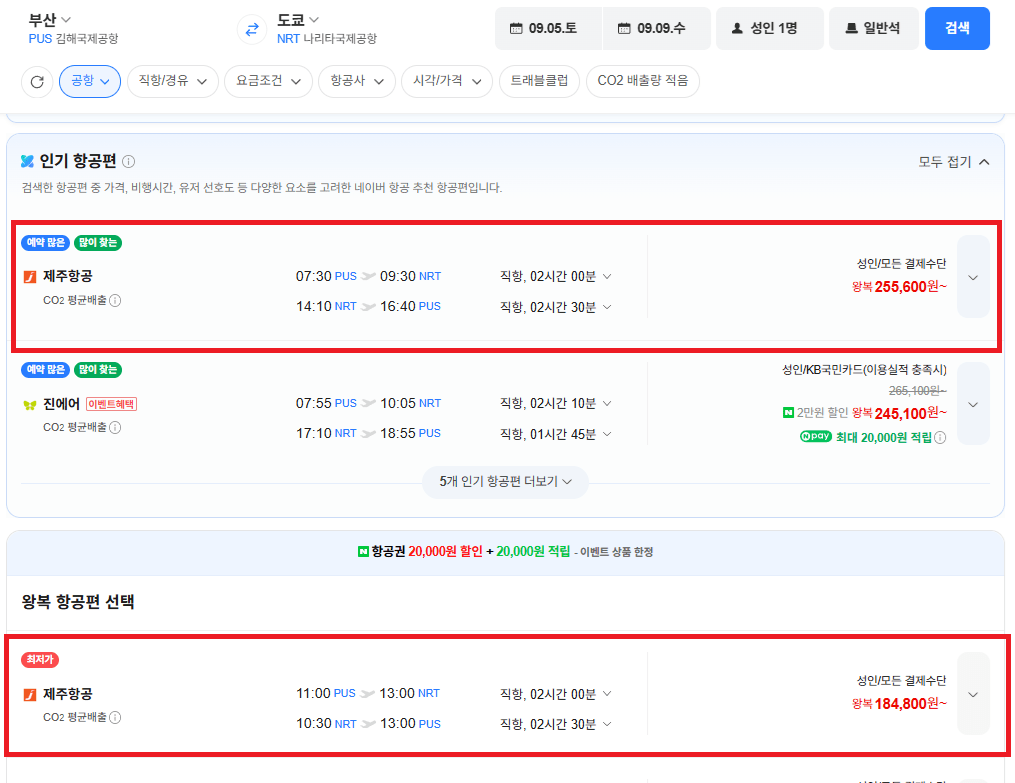
Task: Click the 최저가 badge
Action: (40, 660)
